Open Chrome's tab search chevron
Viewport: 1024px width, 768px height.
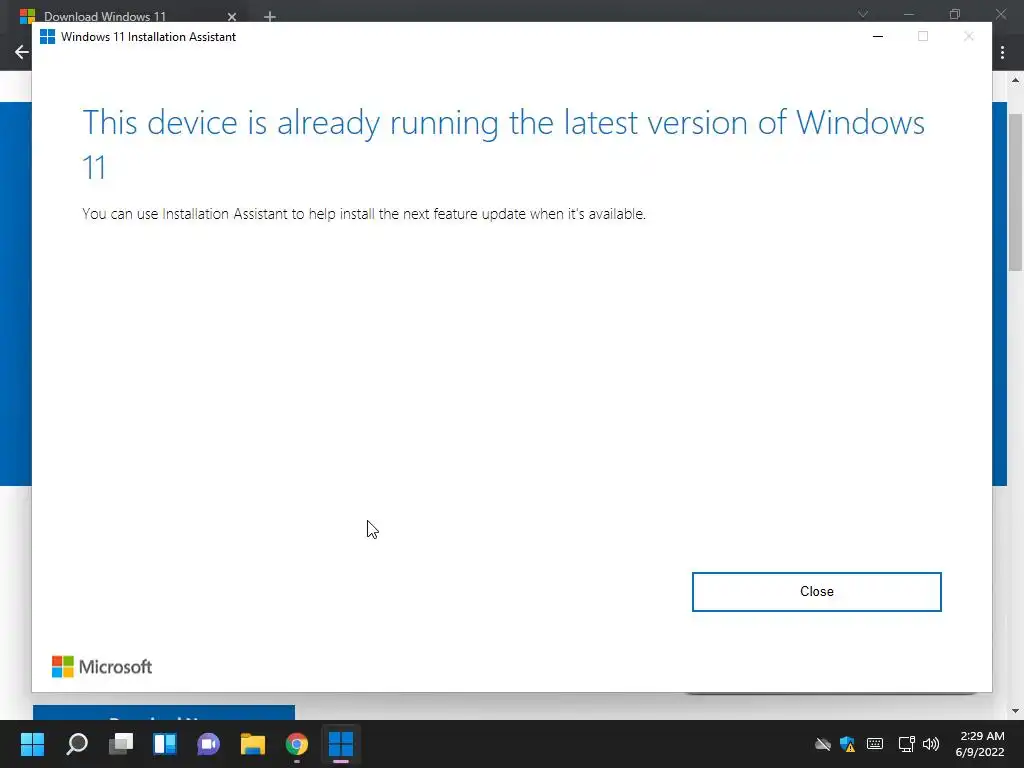[863, 14]
